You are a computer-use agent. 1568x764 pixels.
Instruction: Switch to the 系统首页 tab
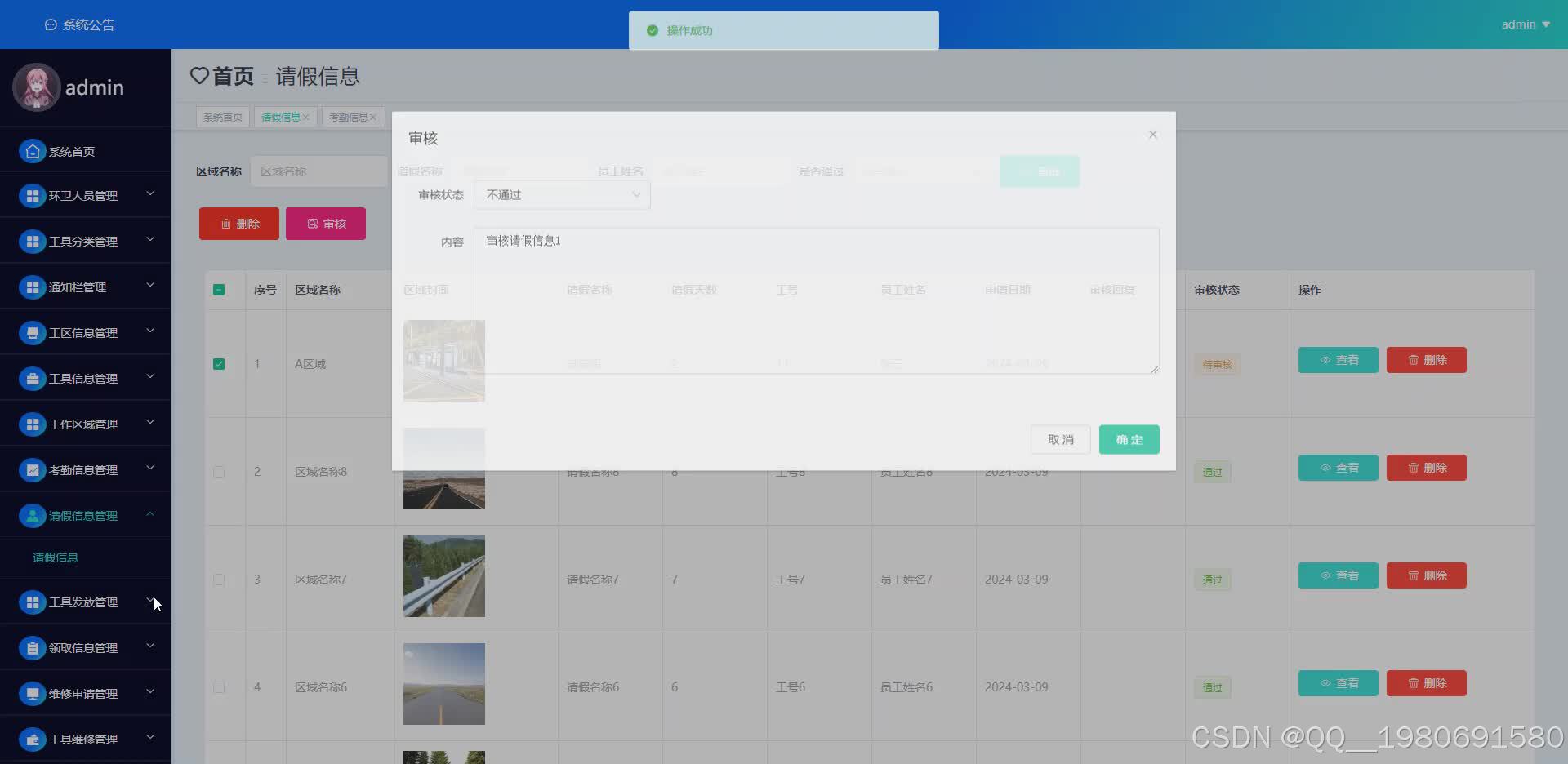tap(223, 118)
